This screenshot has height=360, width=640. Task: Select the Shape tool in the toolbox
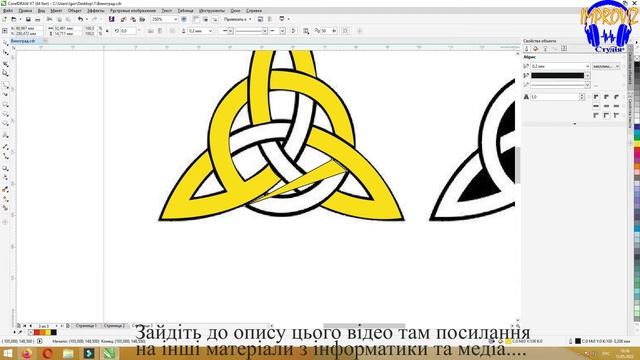(x=5, y=53)
